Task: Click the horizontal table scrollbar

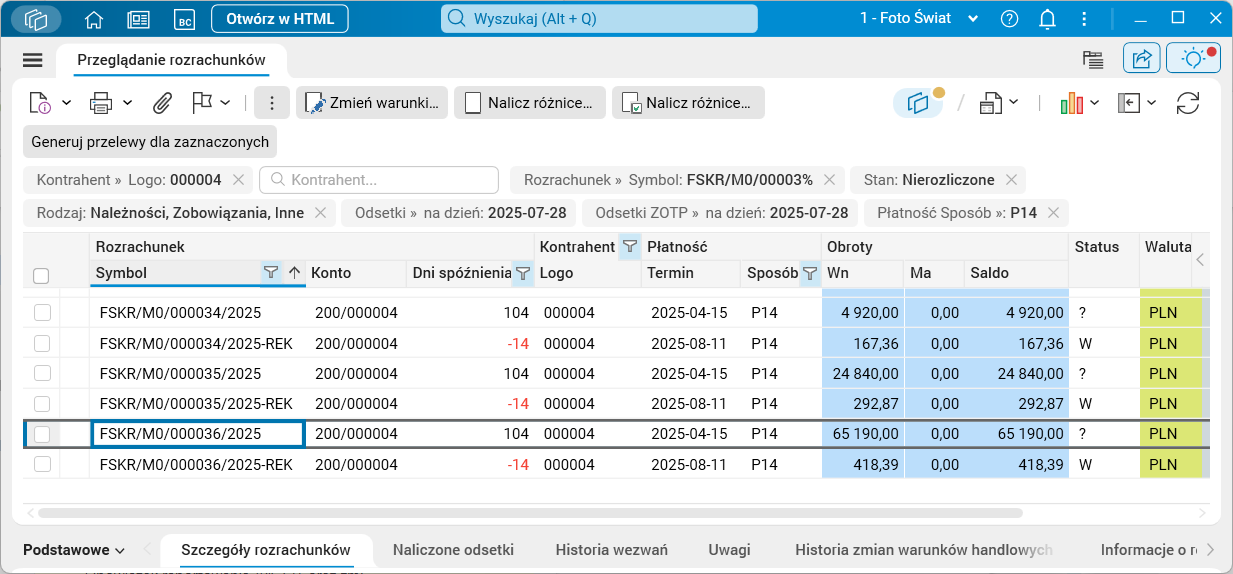Action: click(530, 513)
